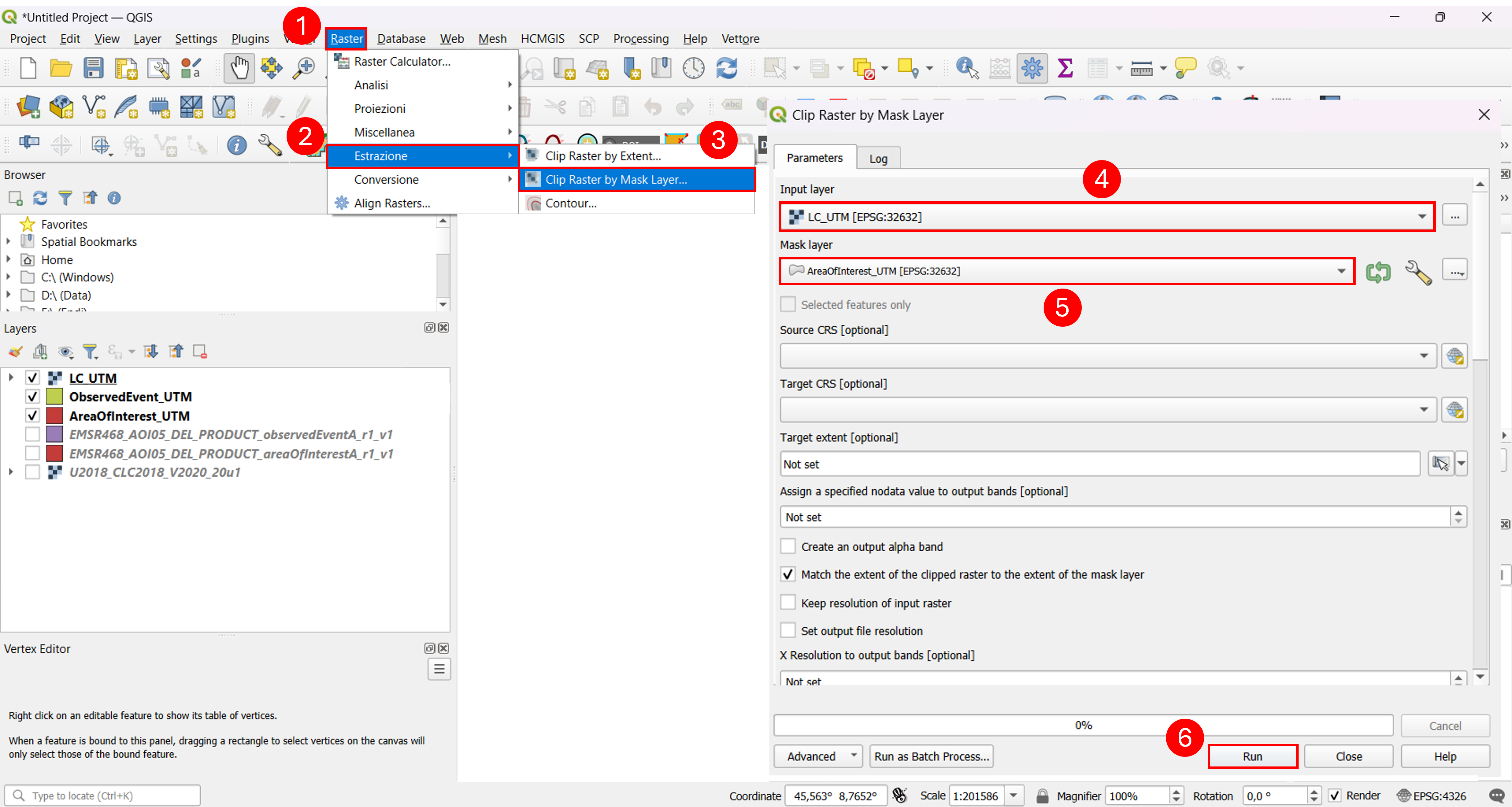Click the Statistical Summary sigma icon
The height and width of the screenshot is (807, 1512).
pyautogui.click(x=1065, y=68)
